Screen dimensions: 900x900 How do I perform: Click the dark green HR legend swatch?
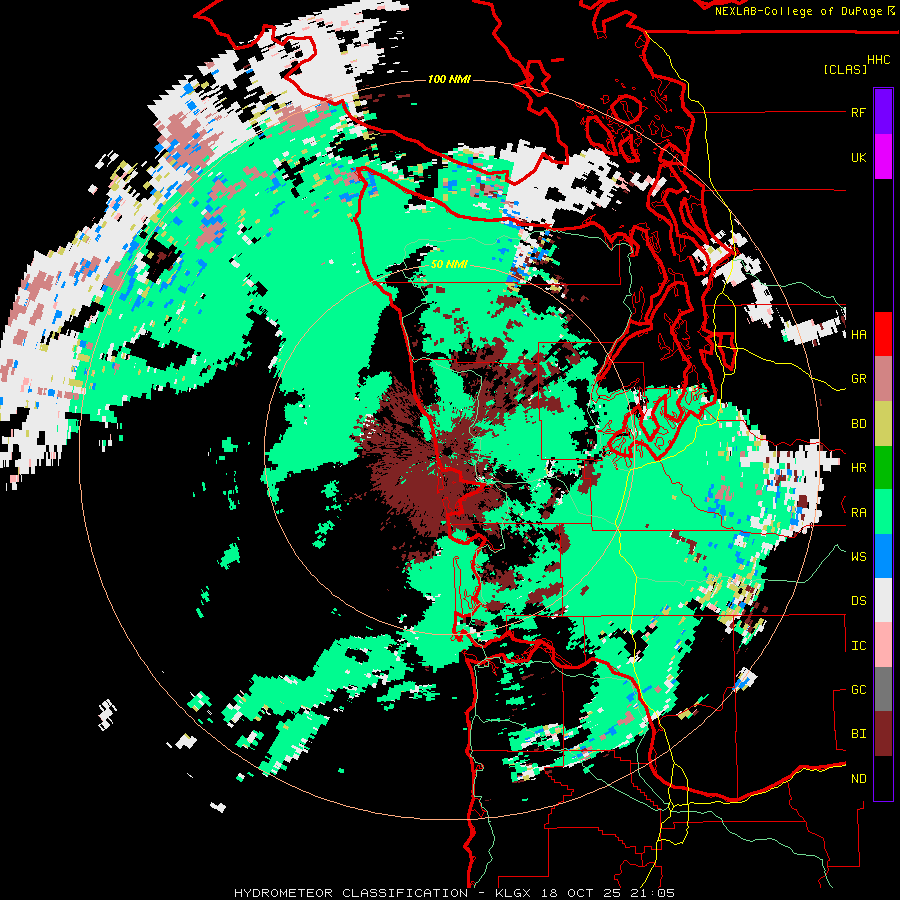[883, 468]
